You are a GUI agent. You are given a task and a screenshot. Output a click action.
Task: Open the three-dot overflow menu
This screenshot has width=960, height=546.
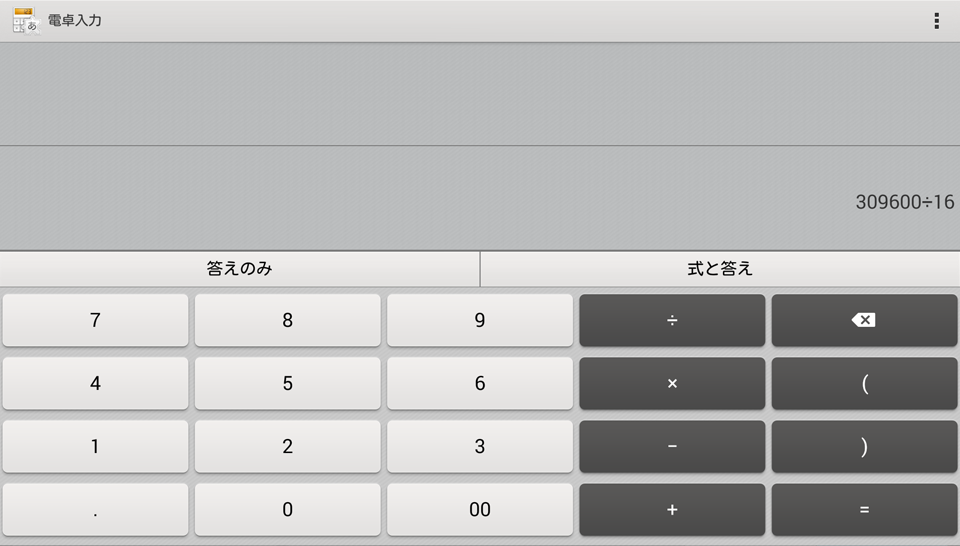point(936,21)
